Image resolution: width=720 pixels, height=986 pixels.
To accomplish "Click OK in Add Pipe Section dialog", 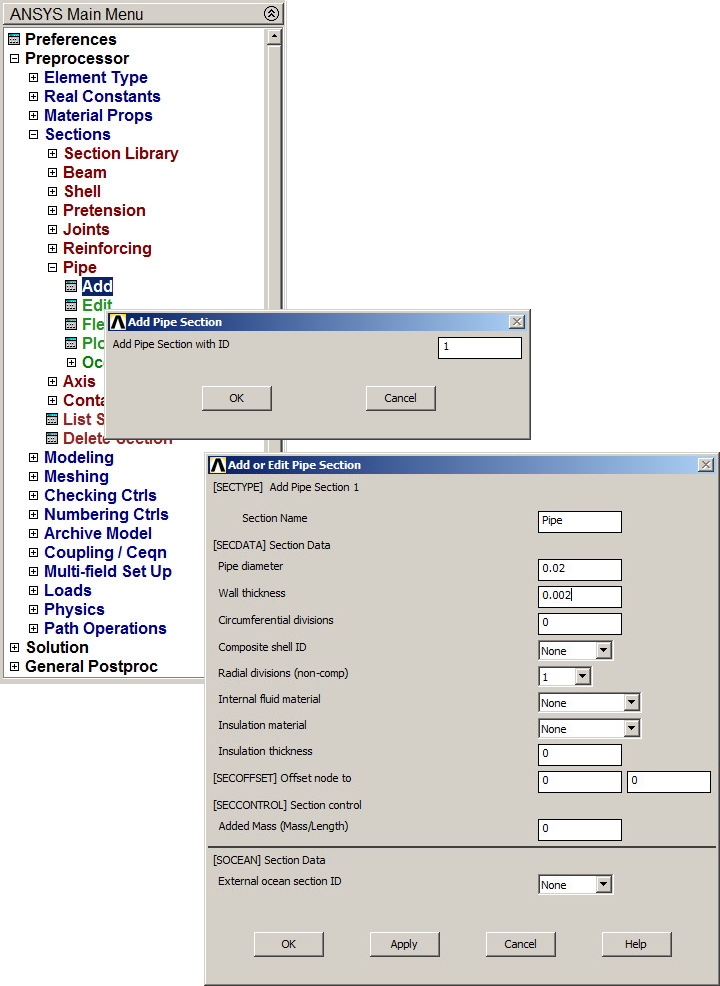I will point(236,398).
